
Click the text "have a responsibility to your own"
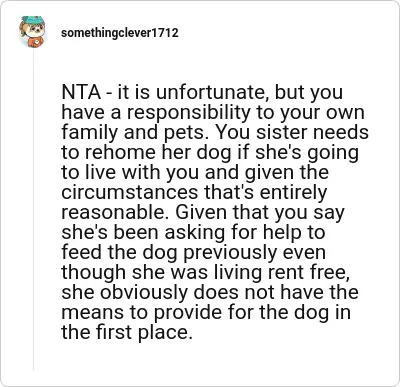(213, 113)
